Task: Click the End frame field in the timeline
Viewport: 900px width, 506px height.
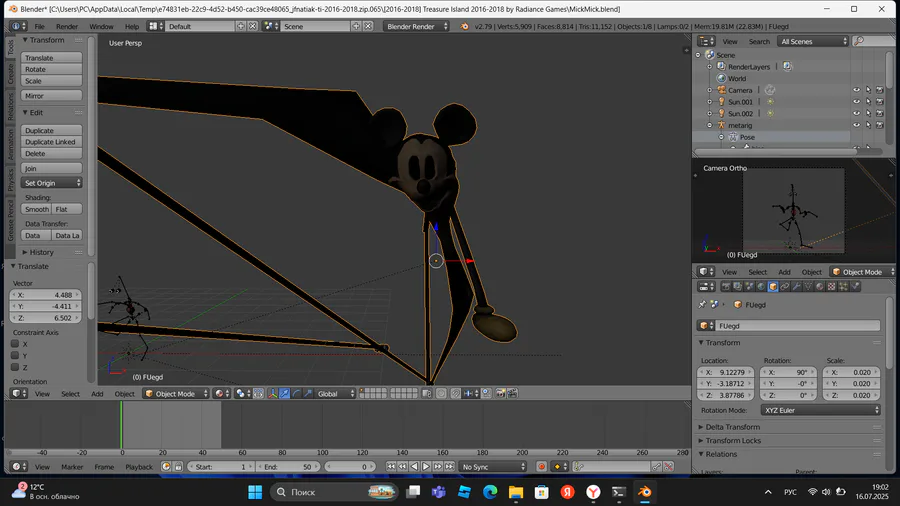Action: click(x=288, y=466)
